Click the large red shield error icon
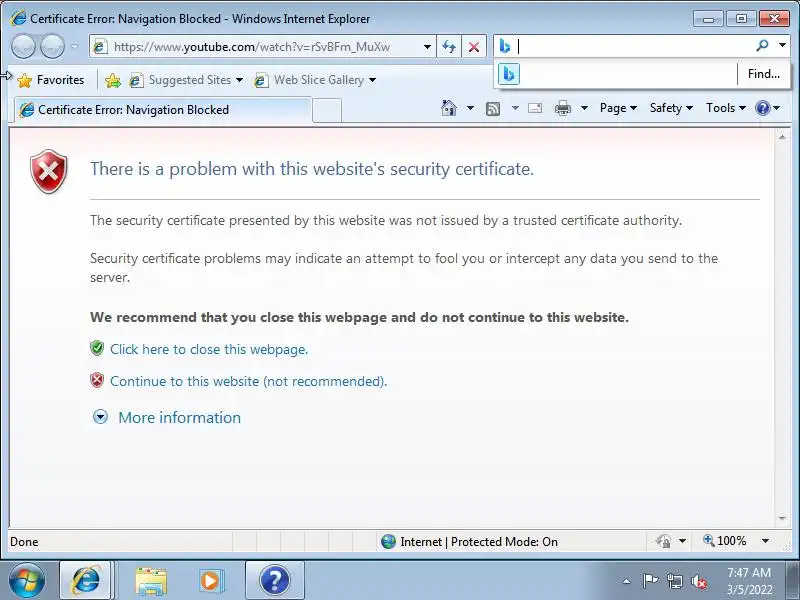800x600 pixels. (48, 171)
